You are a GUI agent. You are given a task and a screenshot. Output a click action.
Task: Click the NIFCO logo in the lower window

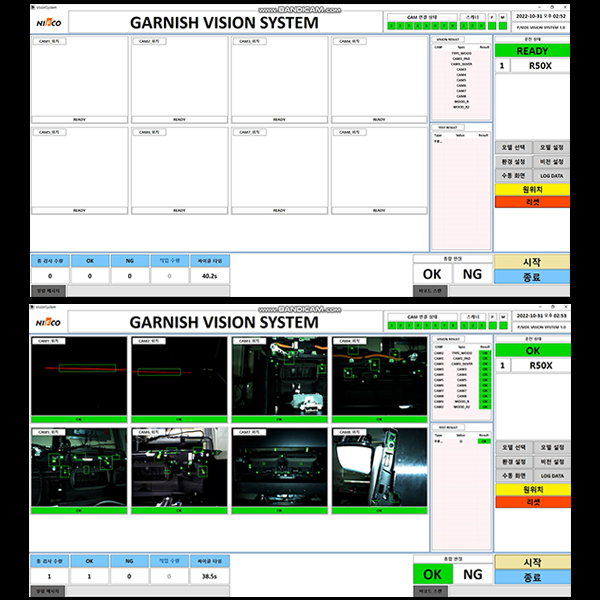(48, 322)
